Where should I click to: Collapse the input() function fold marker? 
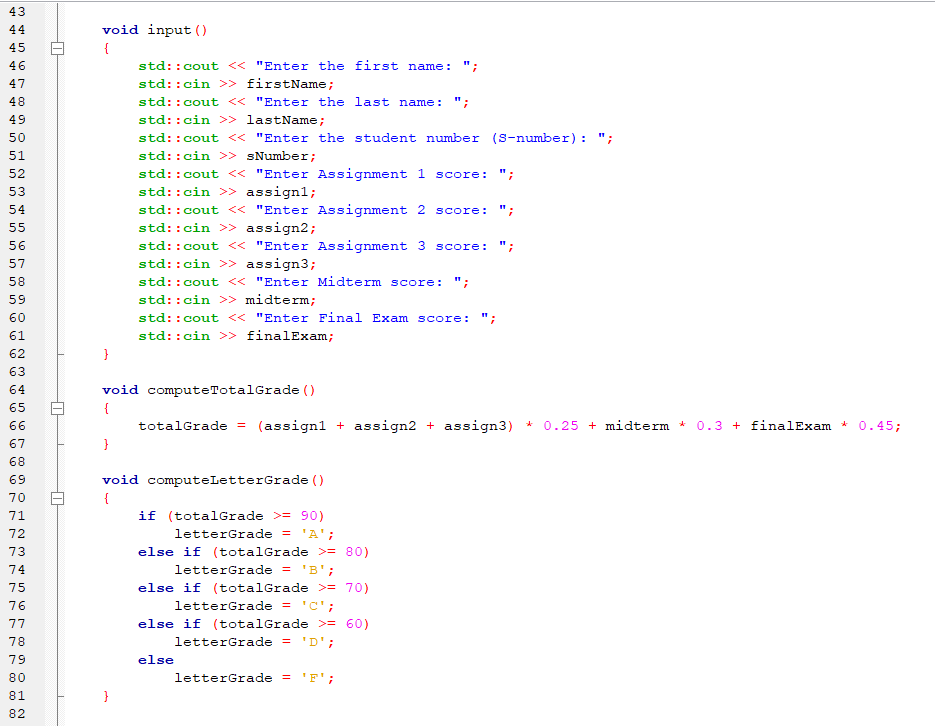point(57,47)
